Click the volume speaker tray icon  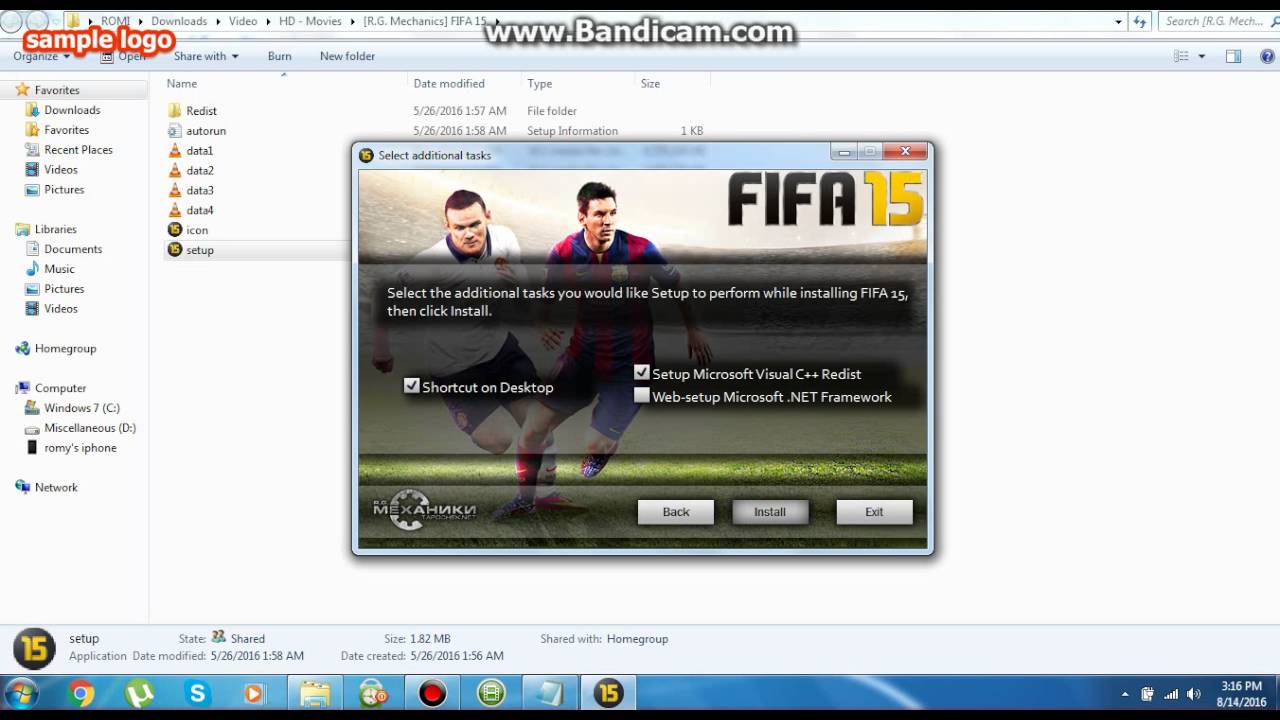pyautogui.click(x=1193, y=694)
